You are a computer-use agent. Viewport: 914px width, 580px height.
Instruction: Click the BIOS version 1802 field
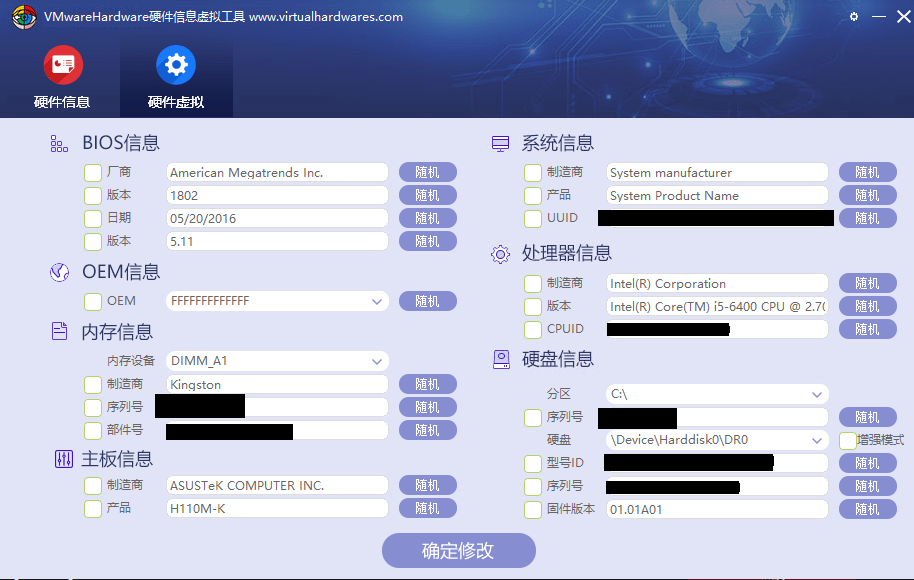[277, 195]
